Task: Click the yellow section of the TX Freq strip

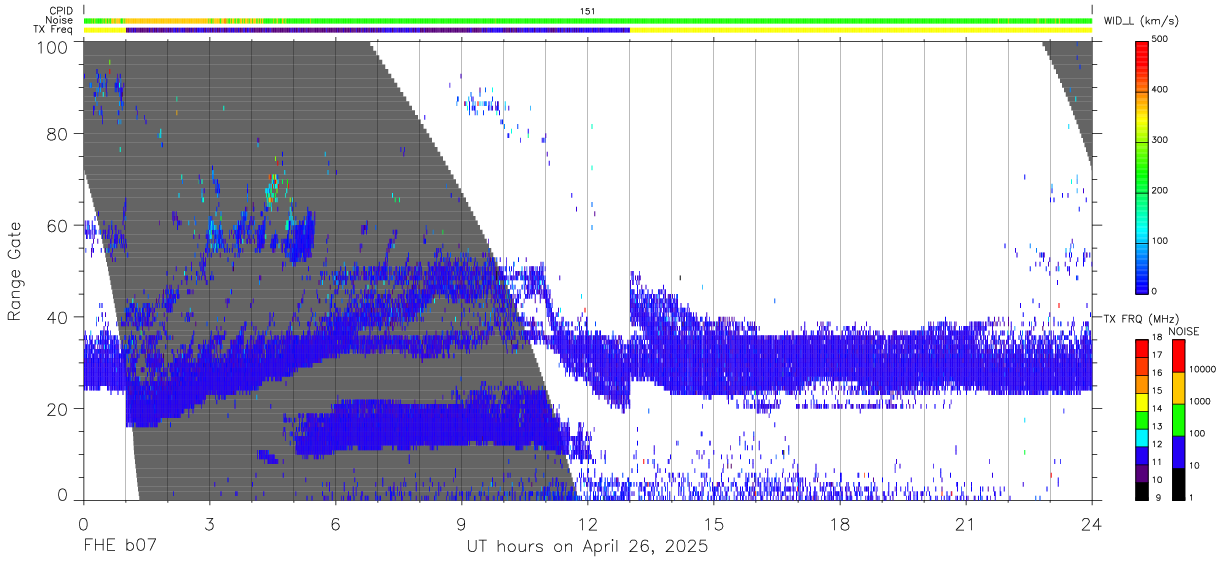Action: pos(860,30)
